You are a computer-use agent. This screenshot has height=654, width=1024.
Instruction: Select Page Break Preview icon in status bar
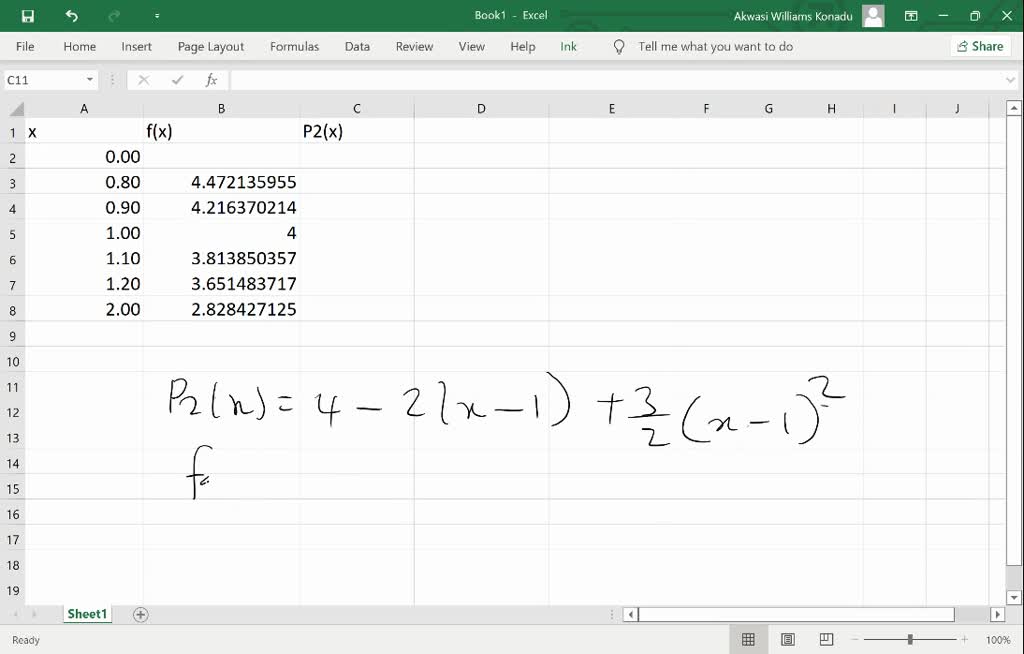point(824,639)
